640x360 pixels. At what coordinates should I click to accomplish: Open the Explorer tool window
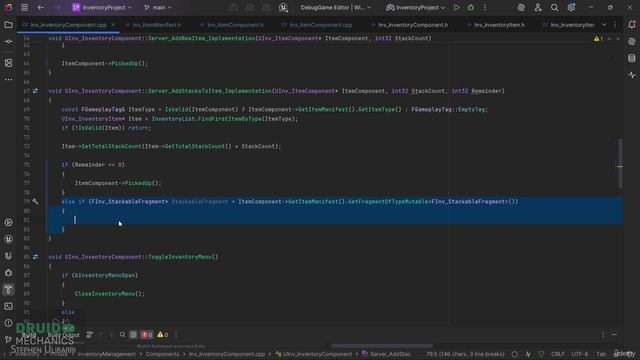pyautogui.click(x=8, y=25)
